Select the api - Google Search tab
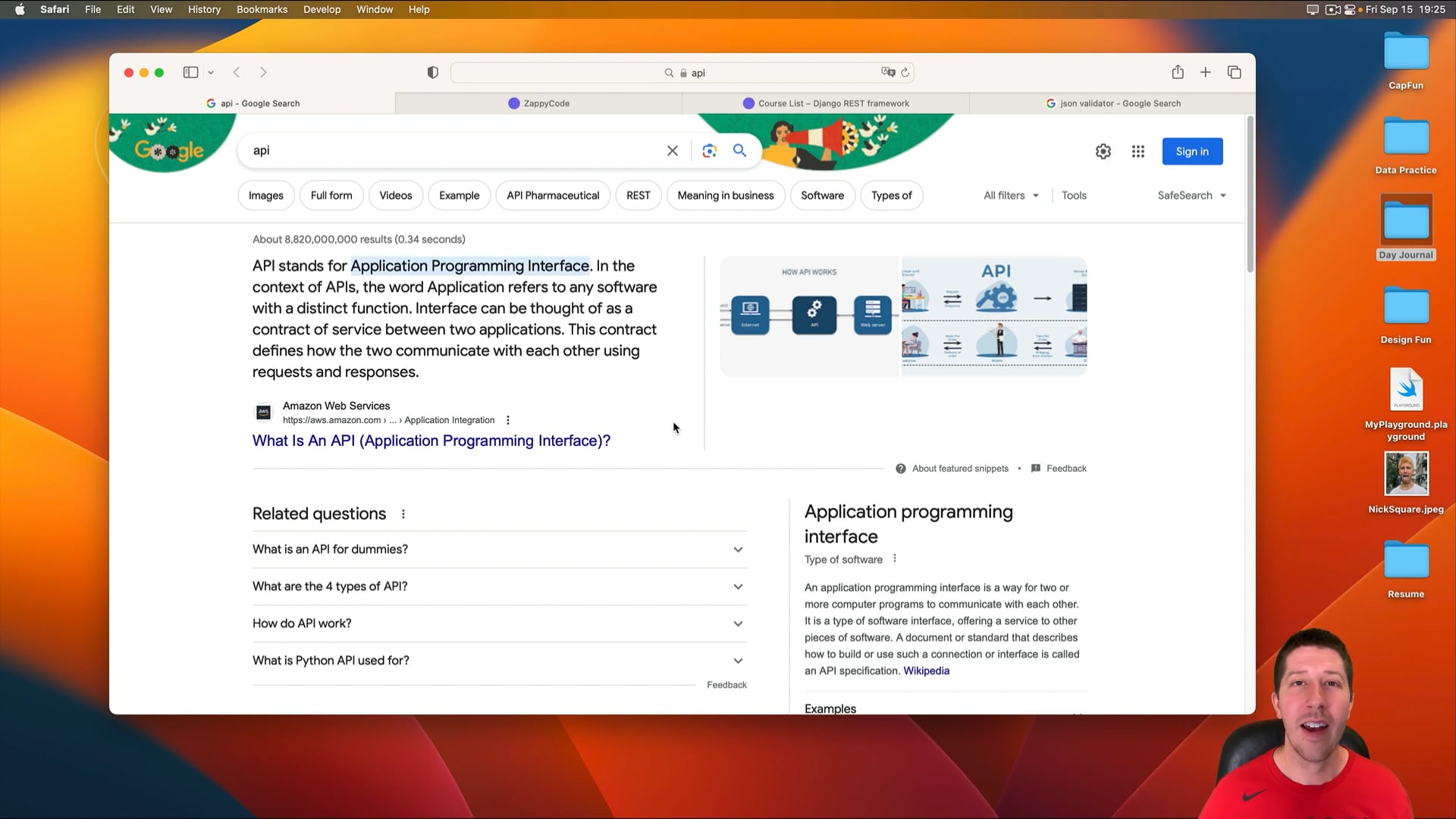 (x=253, y=103)
